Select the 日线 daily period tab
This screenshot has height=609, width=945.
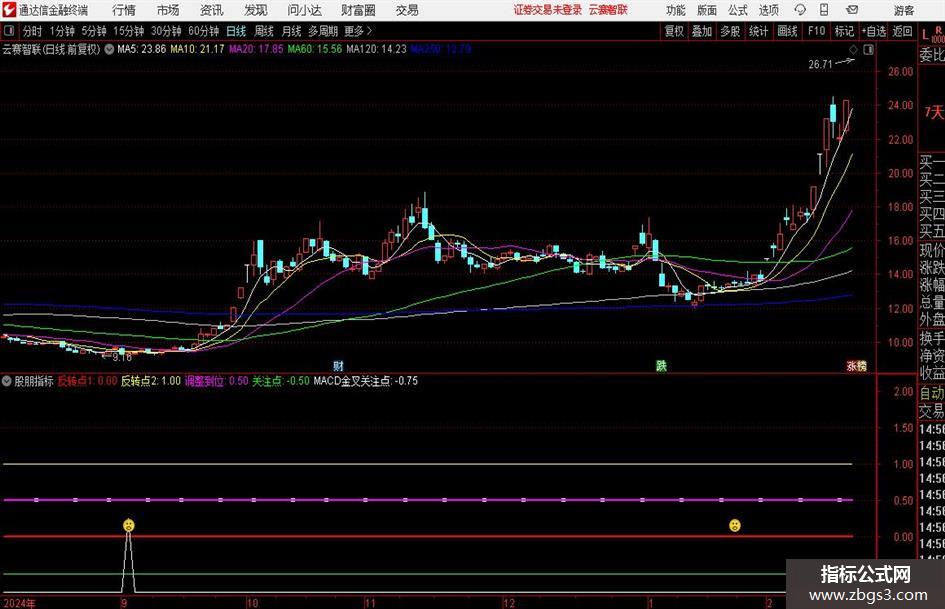coord(236,31)
